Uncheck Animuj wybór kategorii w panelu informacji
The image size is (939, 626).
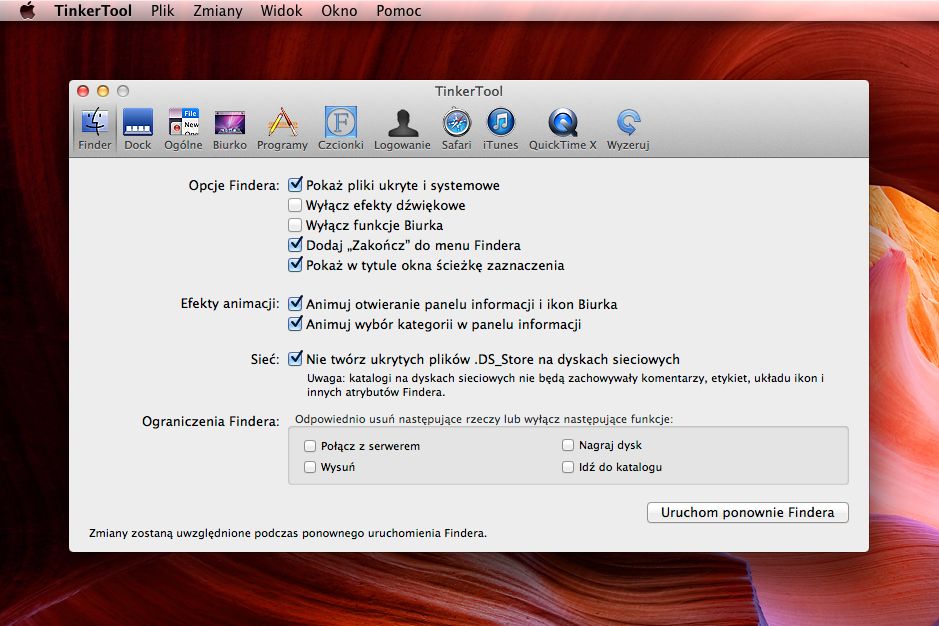click(295, 323)
